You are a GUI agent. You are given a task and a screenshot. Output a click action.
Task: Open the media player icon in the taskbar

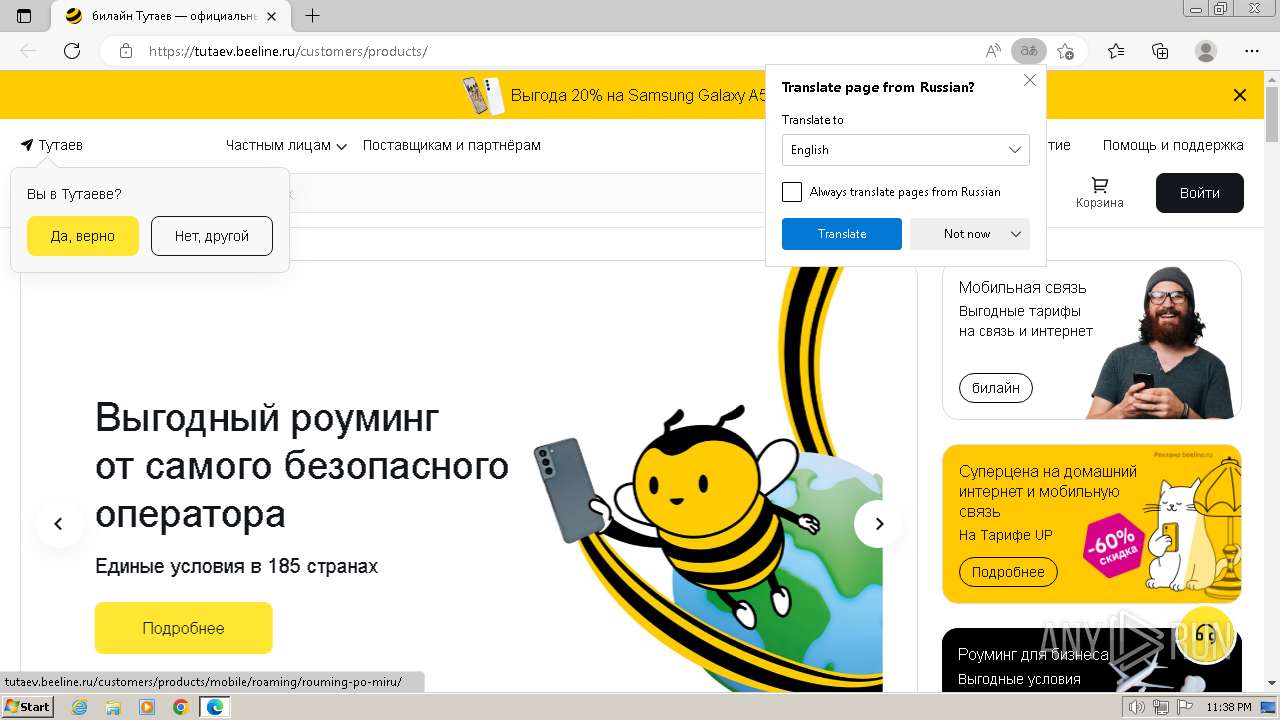coord(147,707)
